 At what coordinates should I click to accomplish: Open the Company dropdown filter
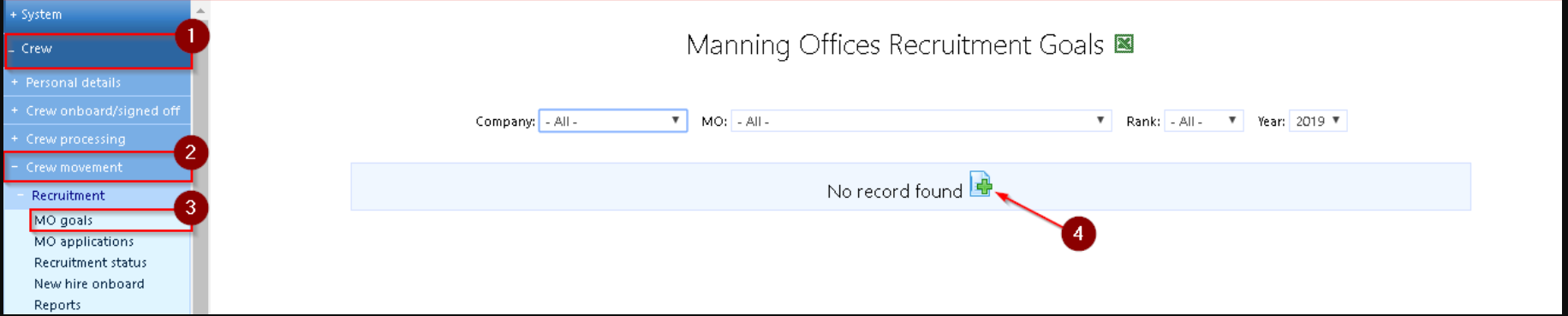click(x=613, y=121)
